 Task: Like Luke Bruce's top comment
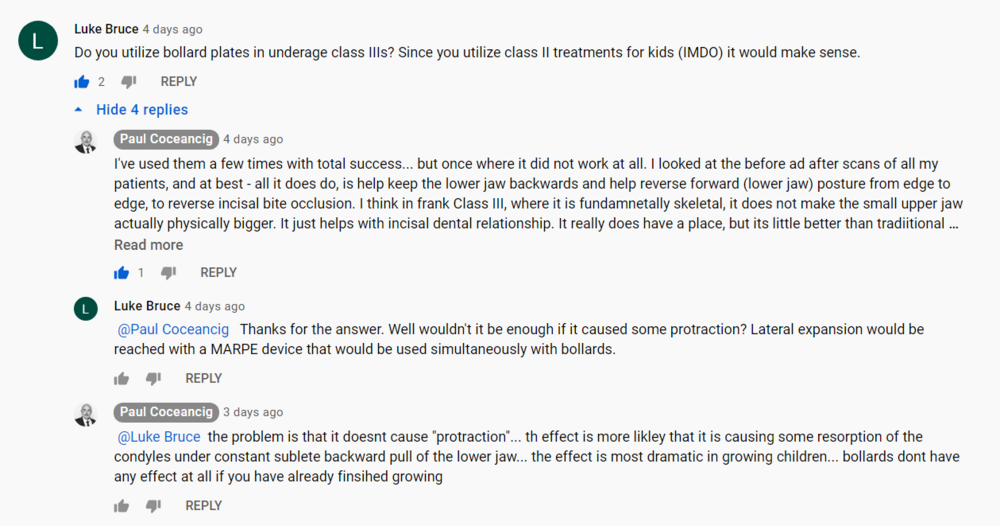[82, 82]
